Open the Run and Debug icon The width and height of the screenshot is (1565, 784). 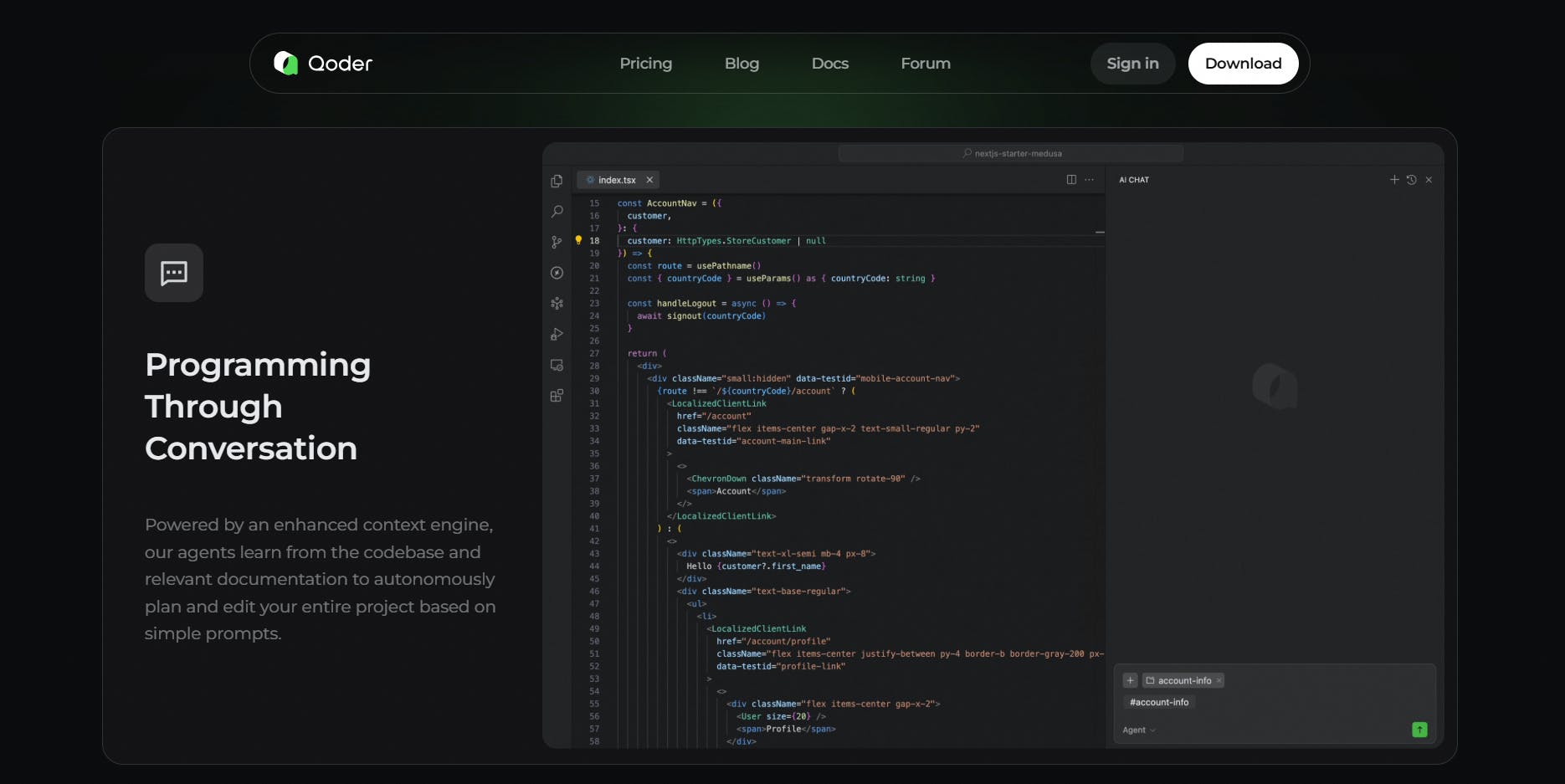[x=557, y=334]
